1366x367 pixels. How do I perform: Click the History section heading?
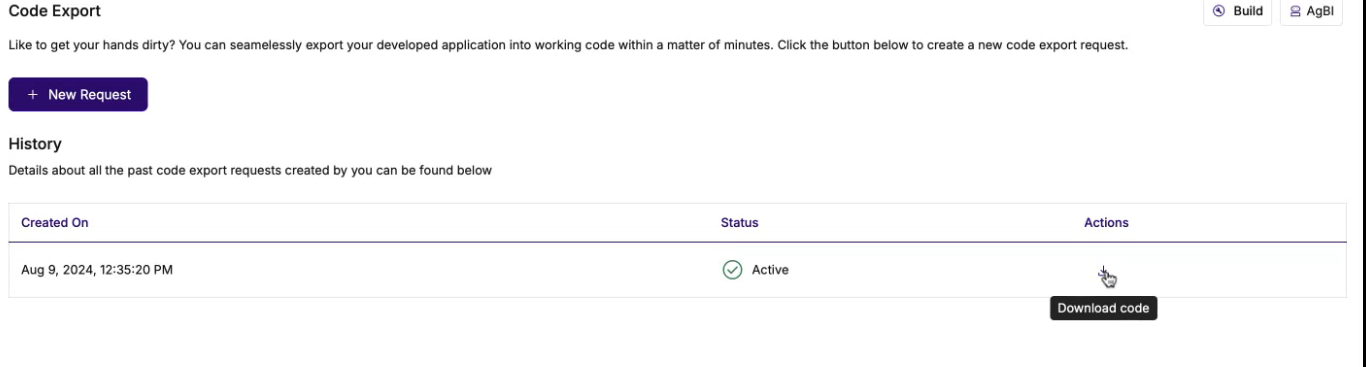[x=35, y=144]
